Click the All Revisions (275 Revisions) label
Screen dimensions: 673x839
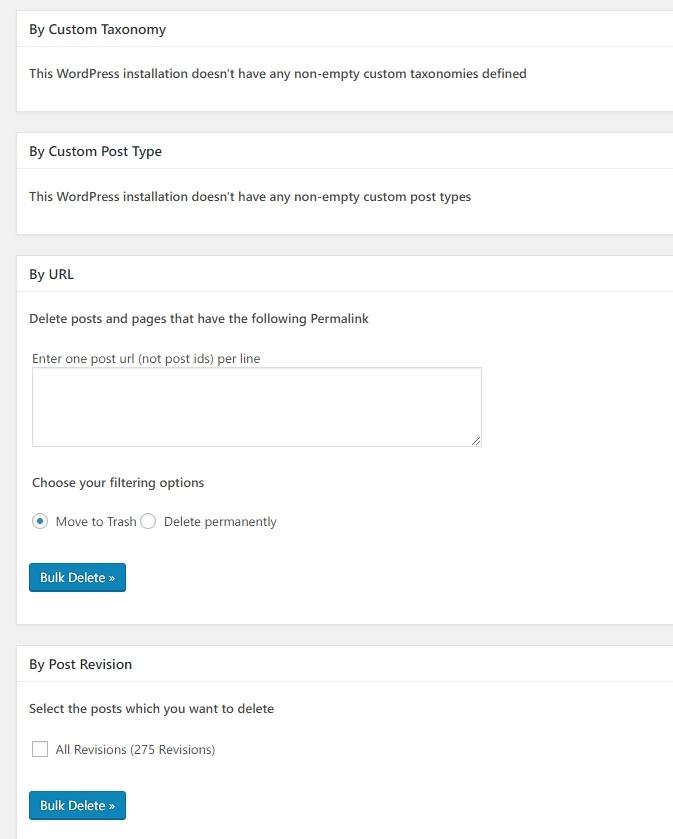click(x=135, y=750)
